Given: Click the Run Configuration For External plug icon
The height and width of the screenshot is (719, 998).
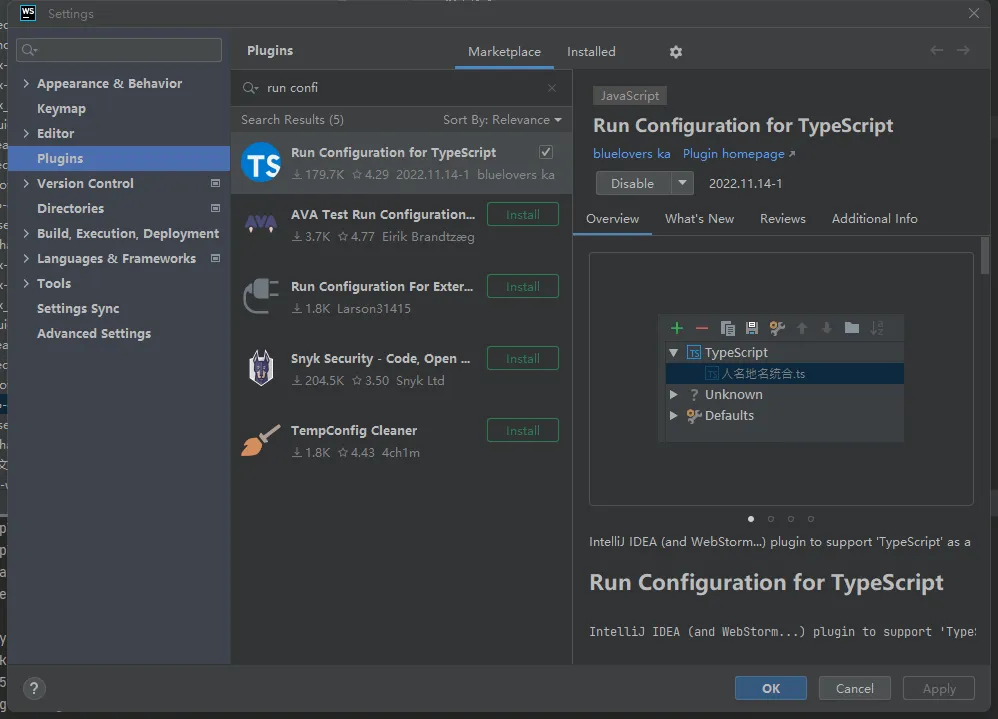Looking at the screenshot, I should pos(261,297).
